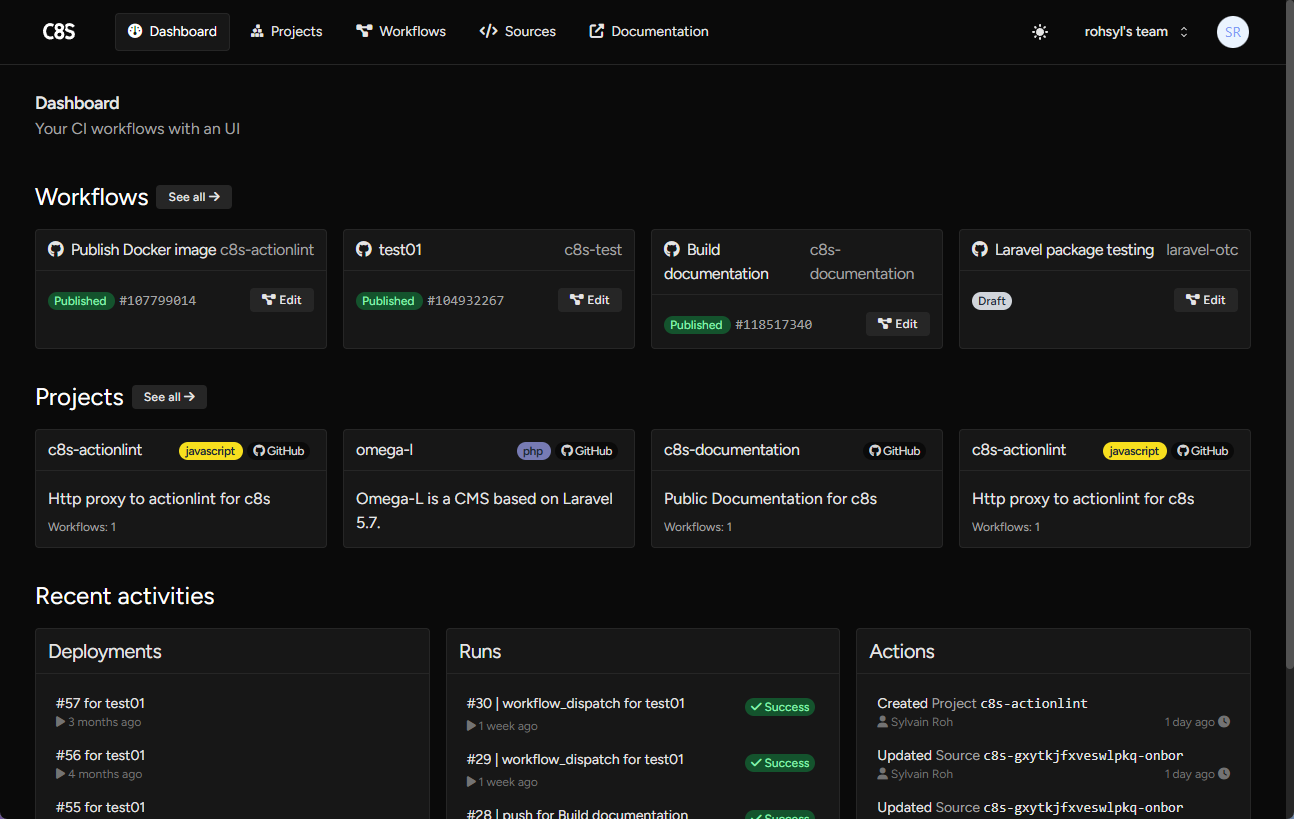Click Success badge on run #29
Screen dimensions: 1294x819
click(780, 763)
